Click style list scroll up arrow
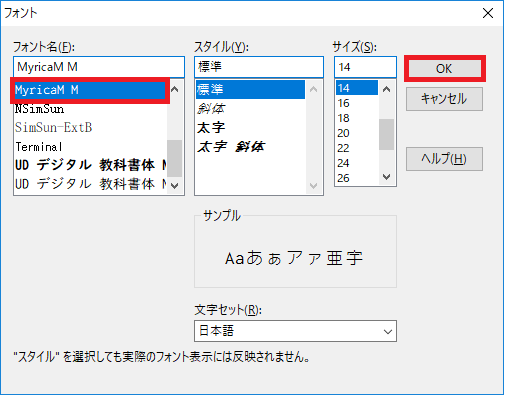 click(x=314, y=89)
